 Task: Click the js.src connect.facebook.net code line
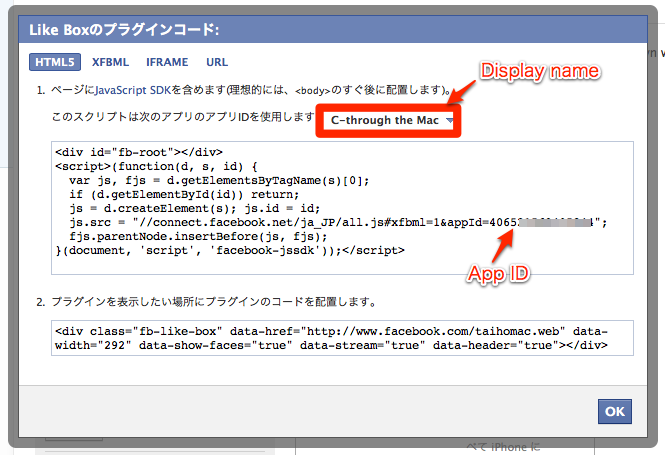[x=338, y=223]
